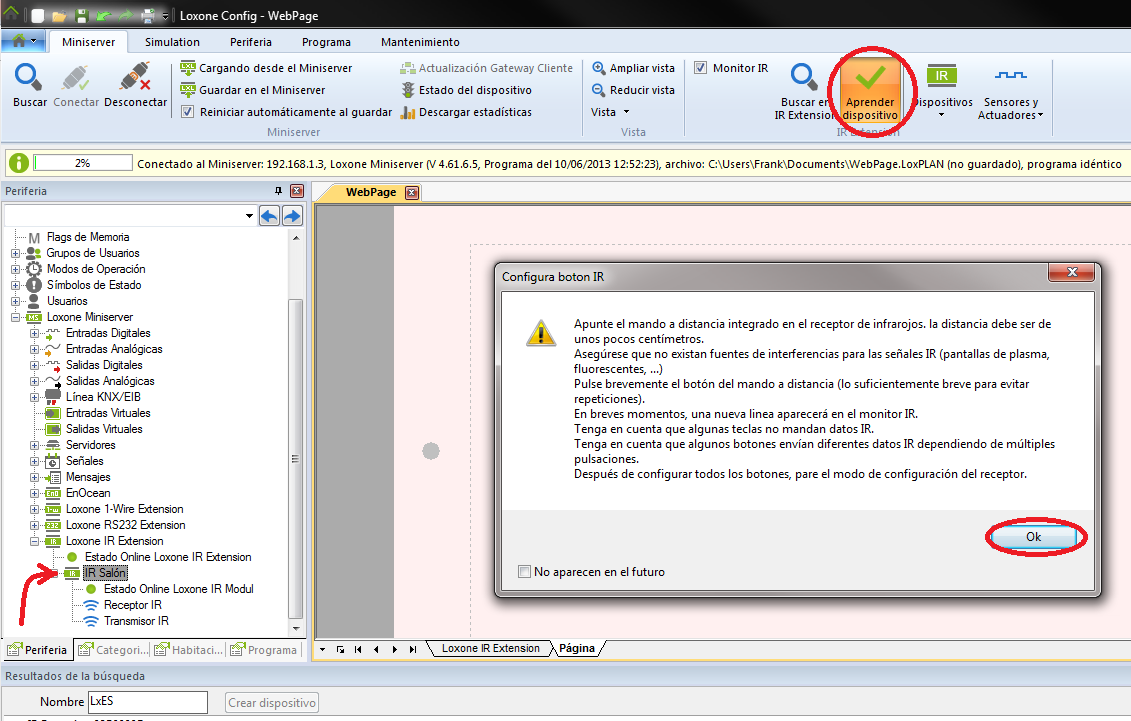Viewport: 1131px width, 721px height.
Task: Open the Mantenimiento ribbon tab
Action: coord(420,42)
